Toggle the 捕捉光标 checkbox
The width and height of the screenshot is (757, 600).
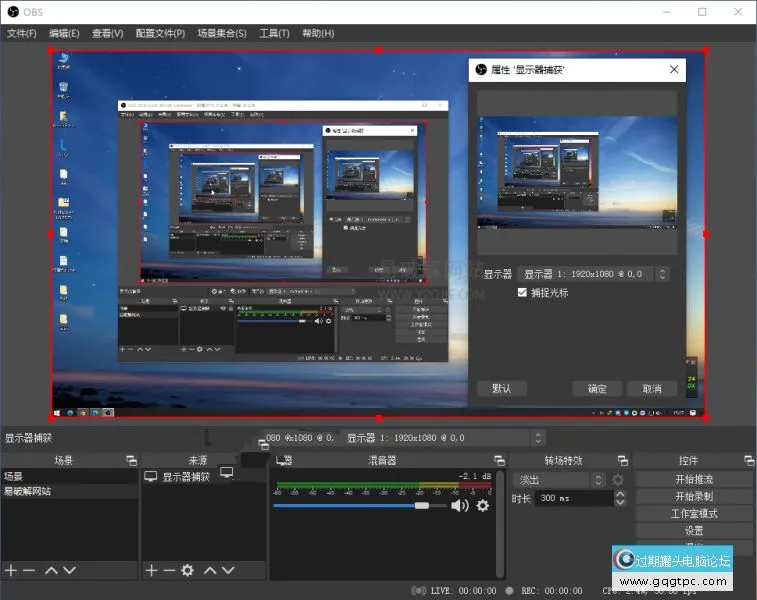522,292
